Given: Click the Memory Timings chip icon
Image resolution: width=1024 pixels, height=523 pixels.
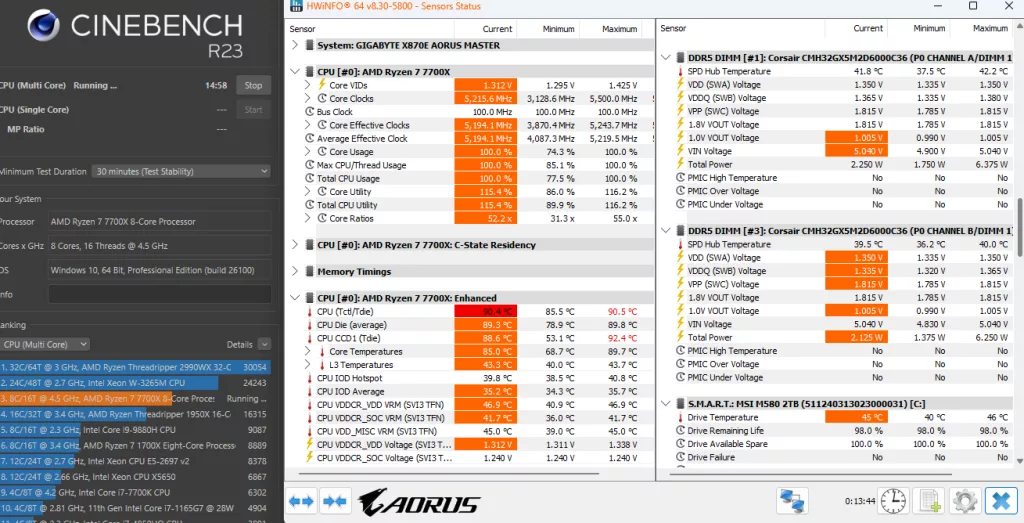Looking at the screenshot, I should pos(309,271).
